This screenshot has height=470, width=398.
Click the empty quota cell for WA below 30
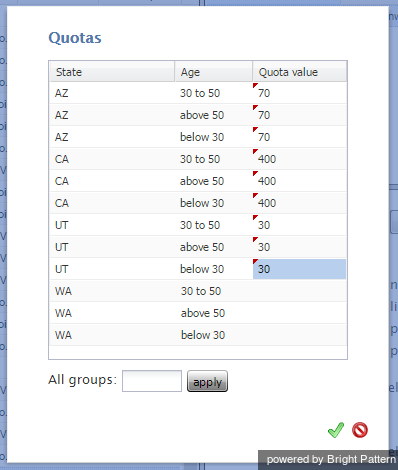pyautogui.click(x=300, y=335)
